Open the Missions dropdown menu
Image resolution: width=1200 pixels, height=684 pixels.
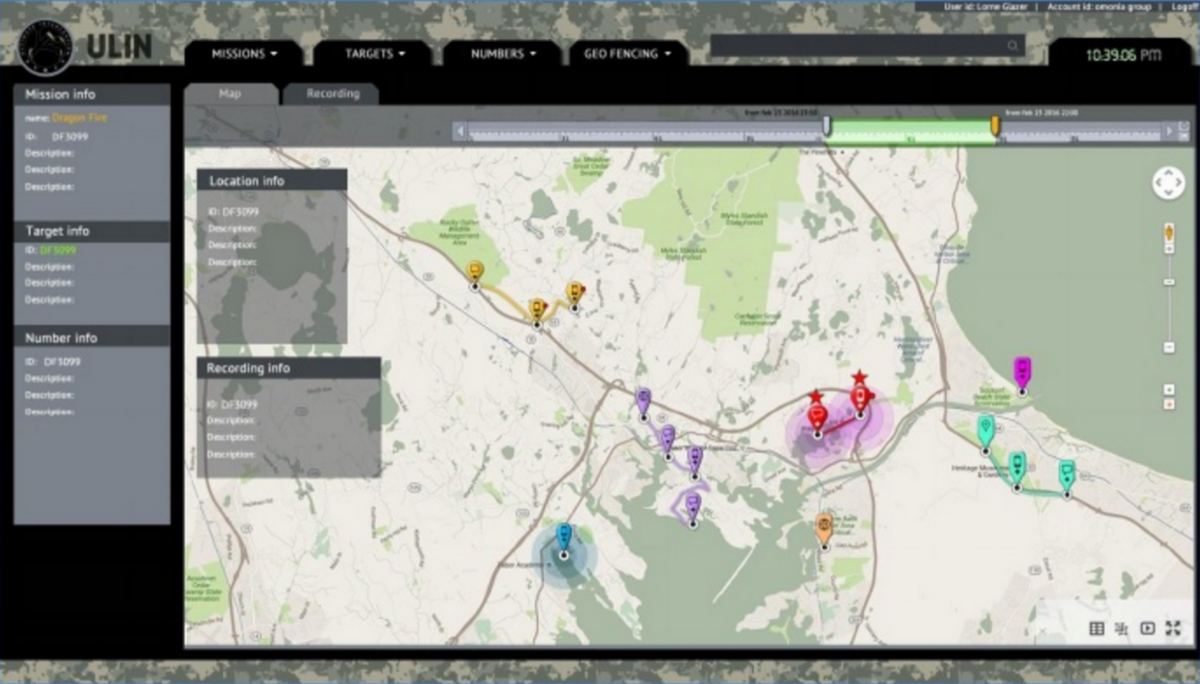coord(243,54)
